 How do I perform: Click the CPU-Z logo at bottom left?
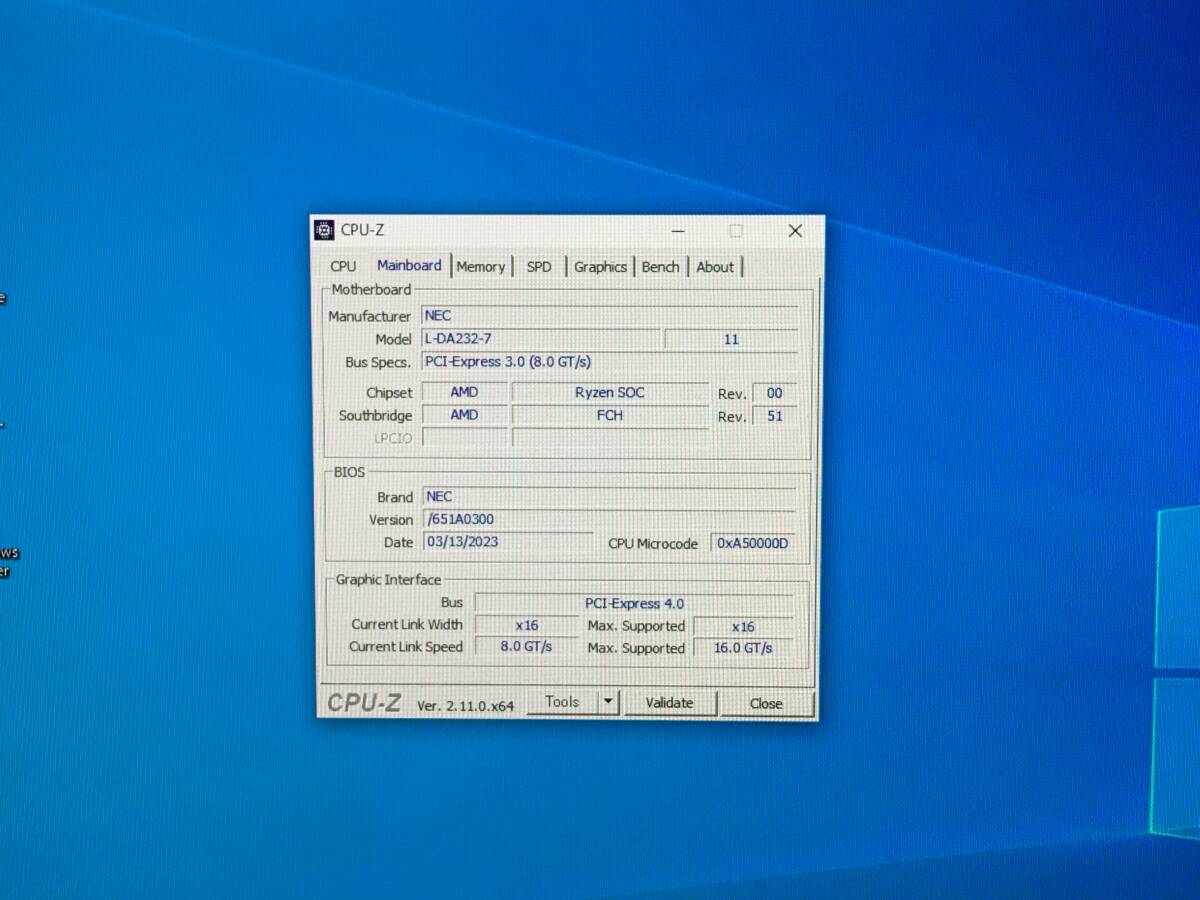tap(364, 704)
